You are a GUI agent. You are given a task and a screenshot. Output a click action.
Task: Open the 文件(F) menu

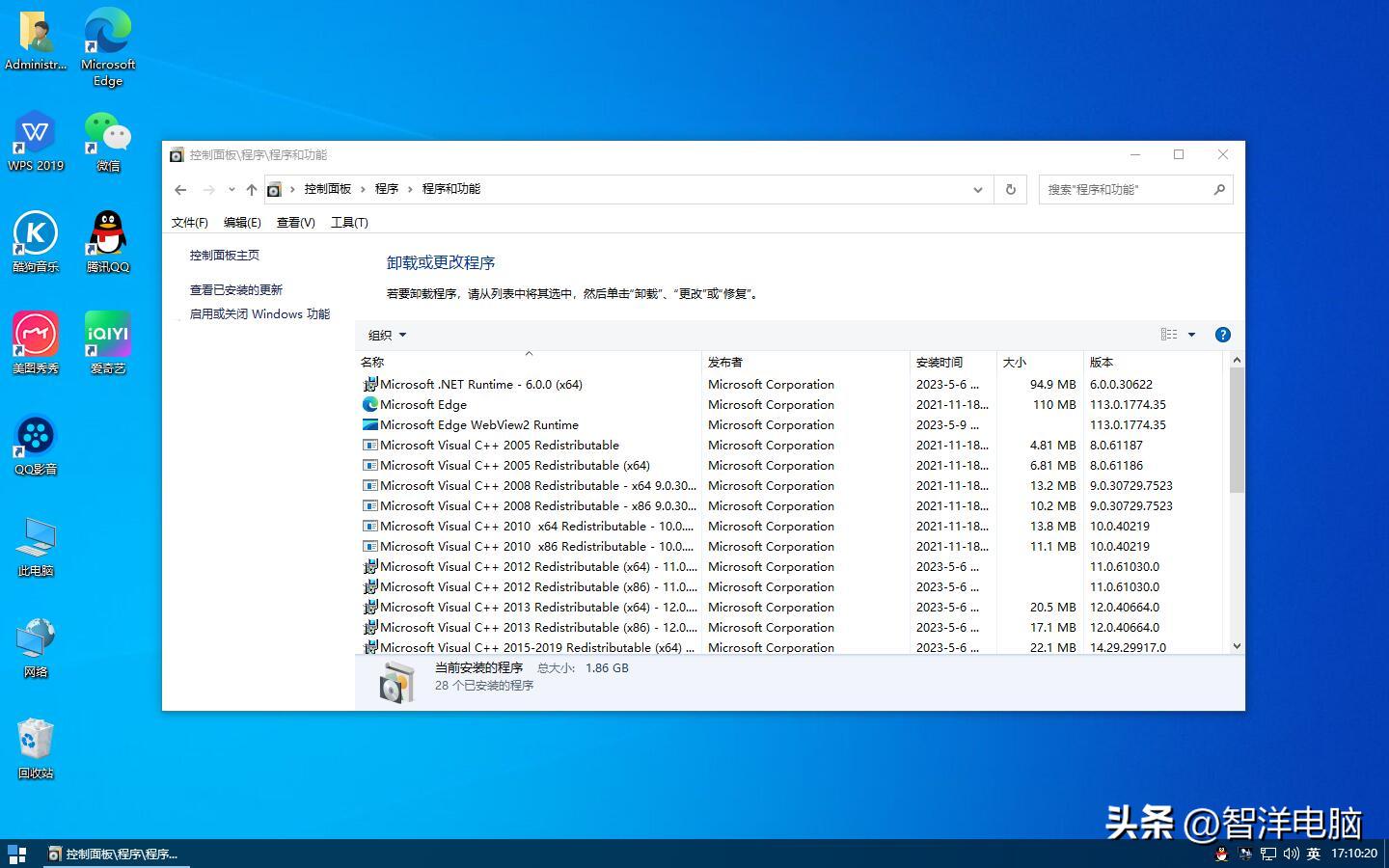tap(189, 223)
